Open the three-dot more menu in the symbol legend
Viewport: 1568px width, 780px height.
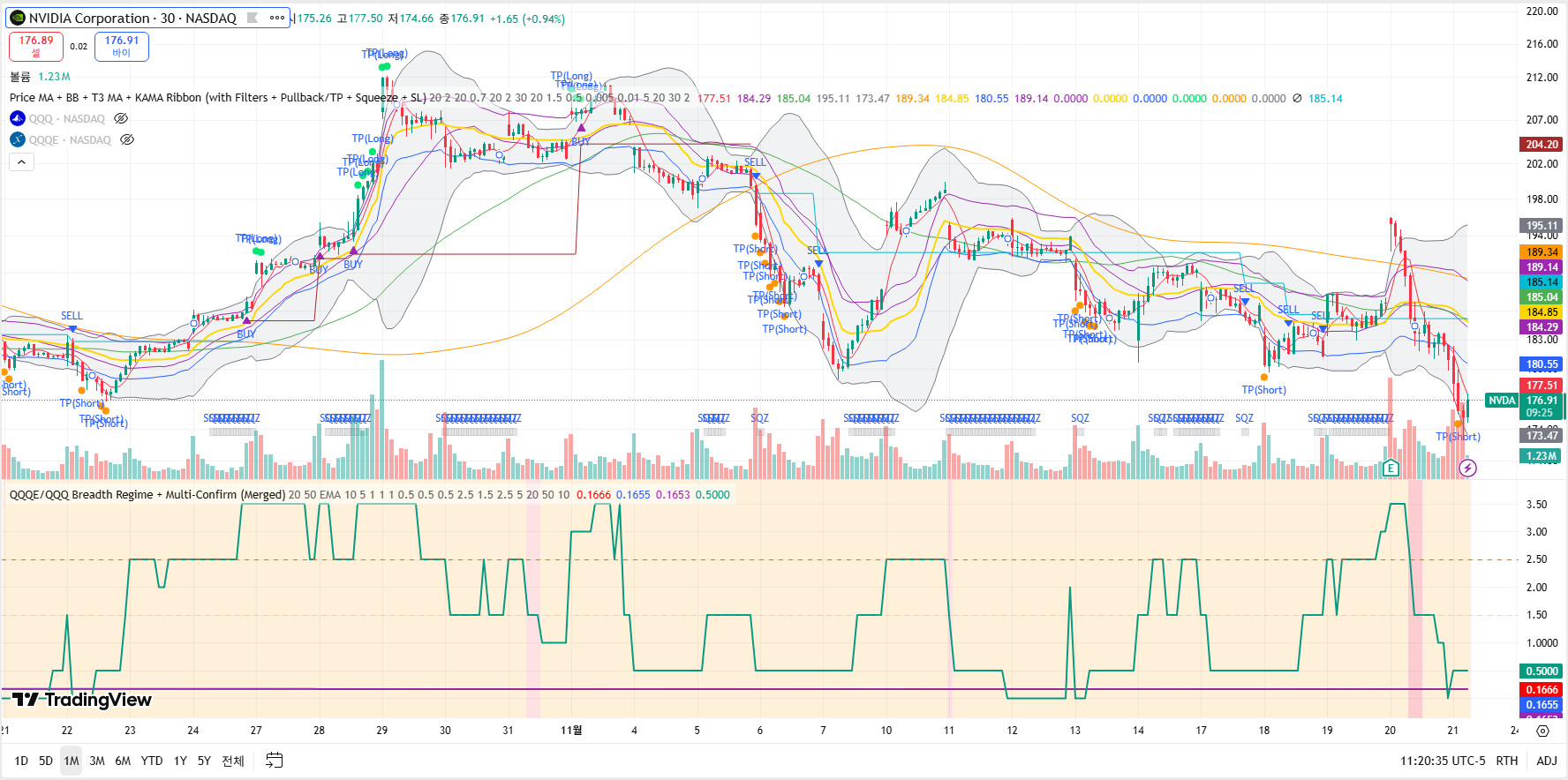click(277, 18)
